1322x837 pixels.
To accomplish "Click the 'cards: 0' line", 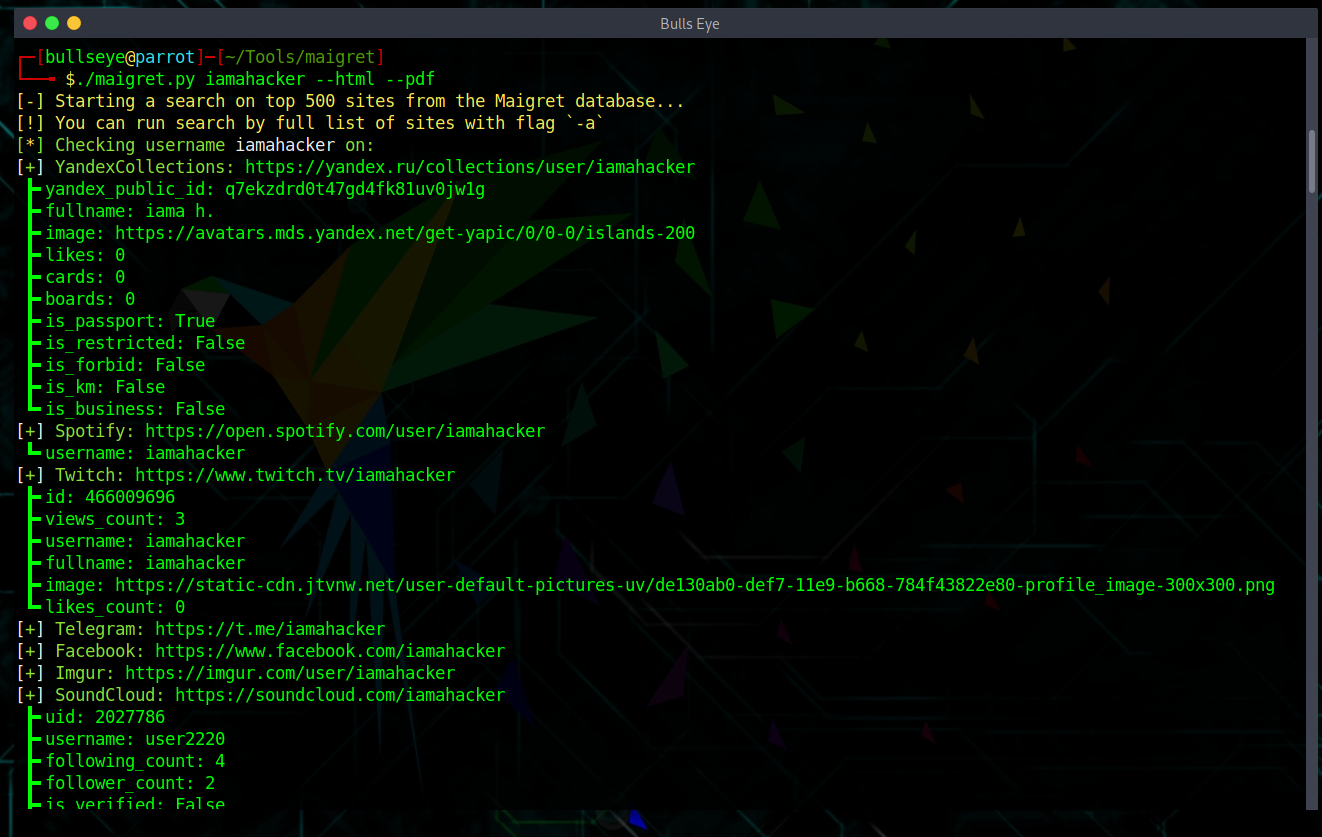I will [x=85, y=277].
